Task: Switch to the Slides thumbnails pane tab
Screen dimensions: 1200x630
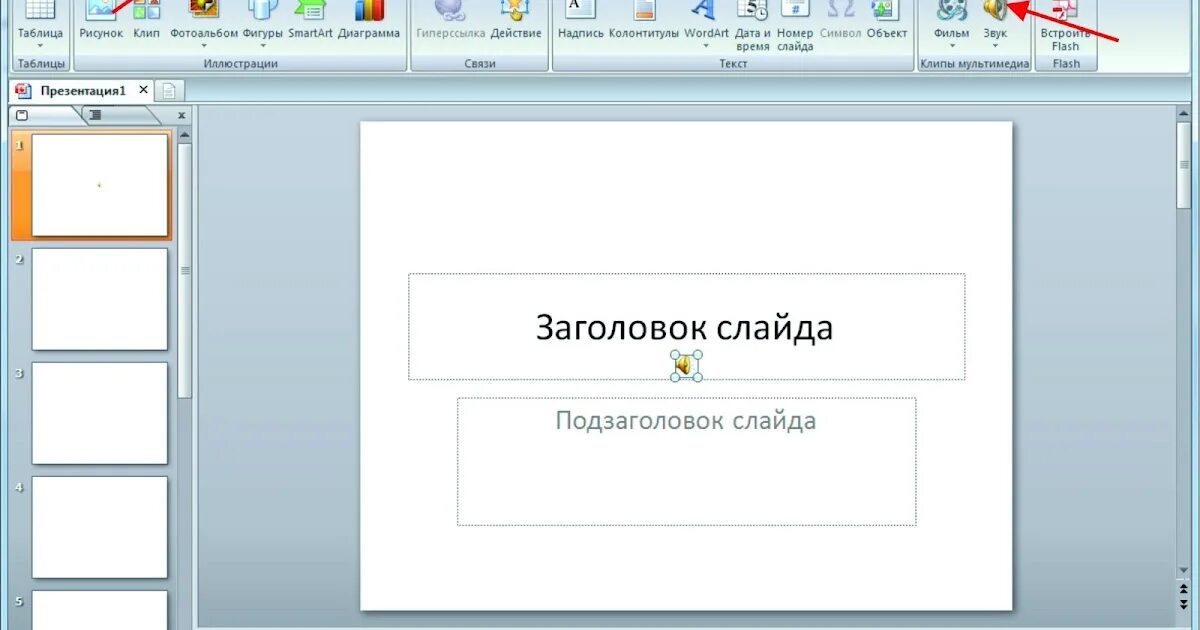Action: 23,115
